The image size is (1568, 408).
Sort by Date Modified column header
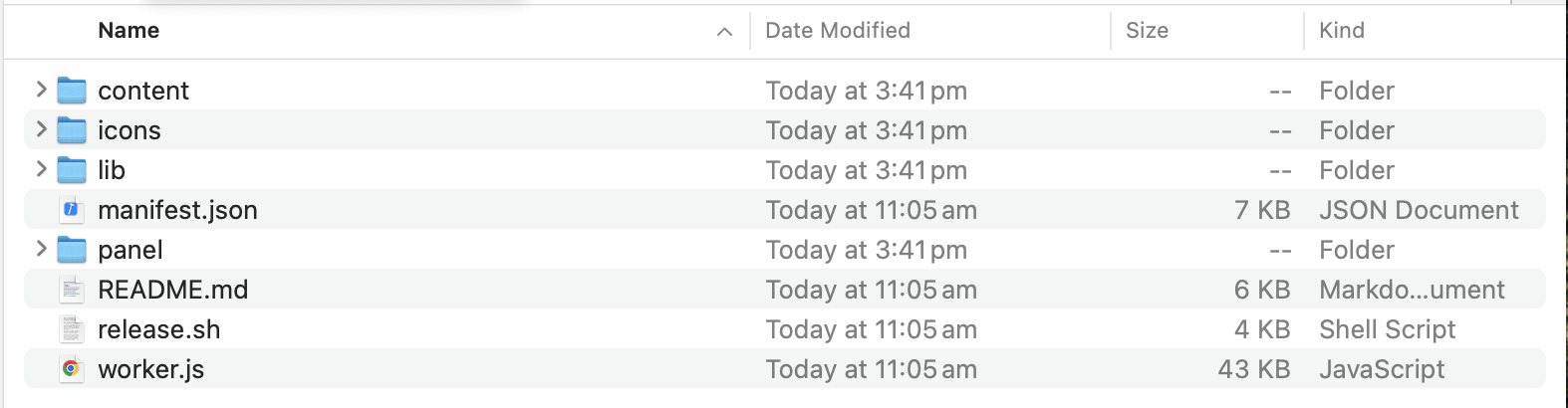(838, 31)
